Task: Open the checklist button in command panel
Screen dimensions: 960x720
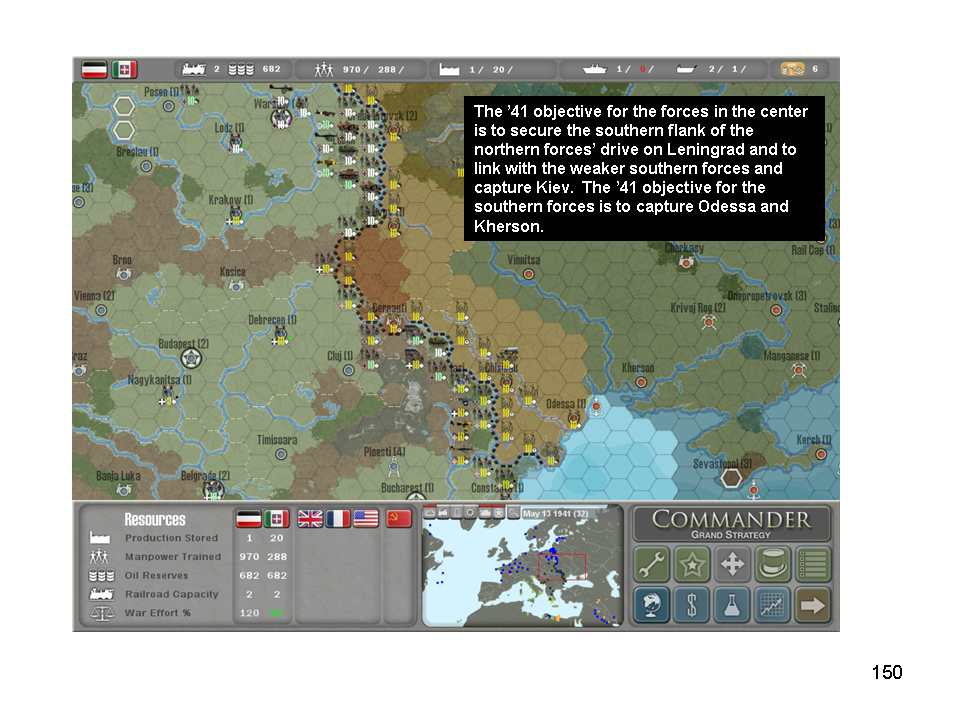Action: (x=813, y=565)
